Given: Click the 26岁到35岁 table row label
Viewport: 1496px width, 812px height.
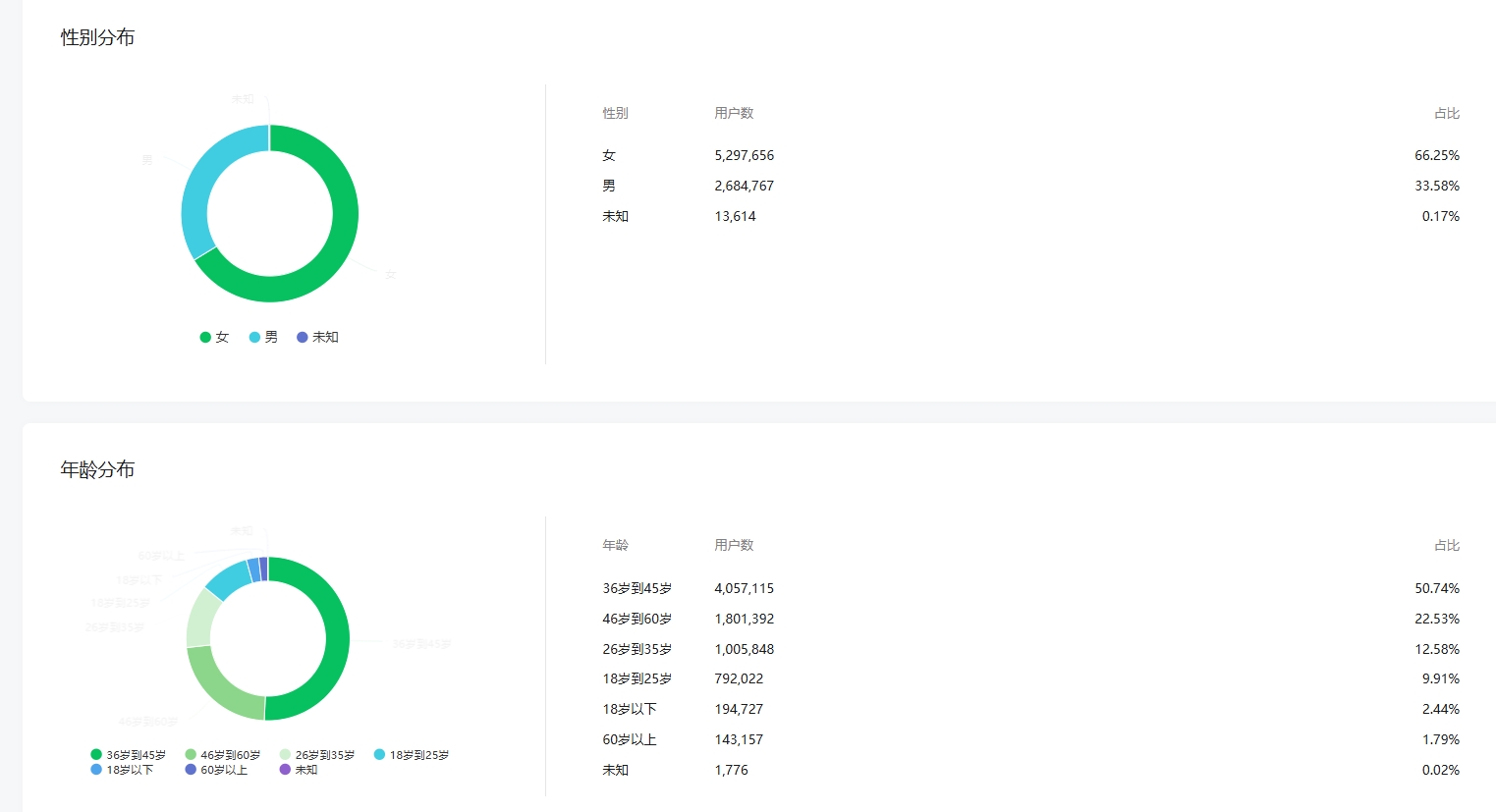Looking at the screenshot, I should [637, 649].
